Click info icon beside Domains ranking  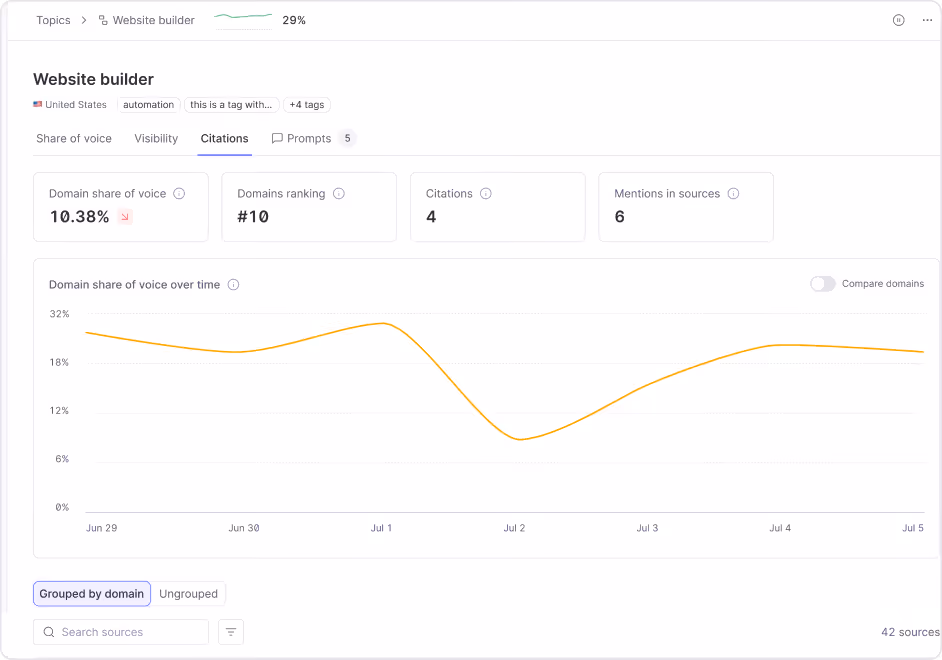point(339,193)
